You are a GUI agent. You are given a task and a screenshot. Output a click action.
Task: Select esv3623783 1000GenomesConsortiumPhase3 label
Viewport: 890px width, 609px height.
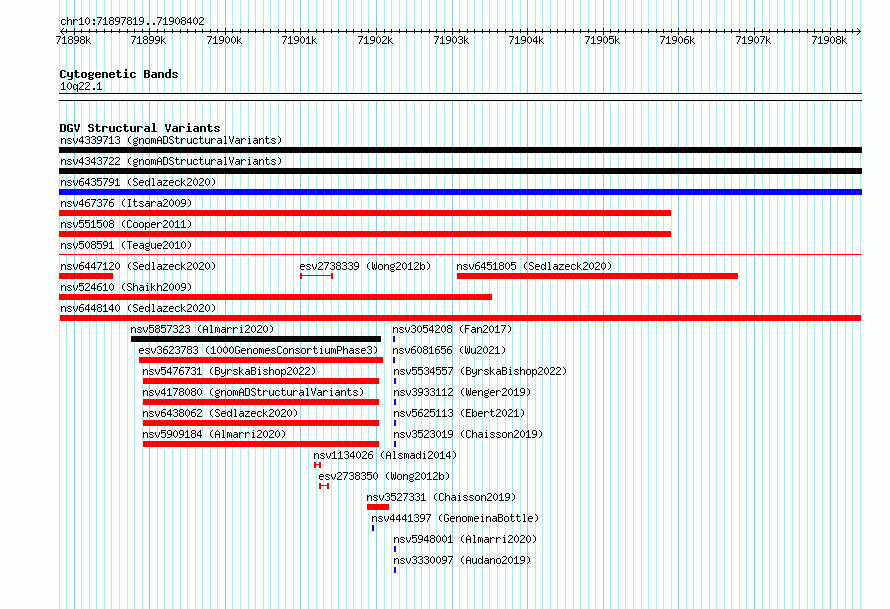258,350
